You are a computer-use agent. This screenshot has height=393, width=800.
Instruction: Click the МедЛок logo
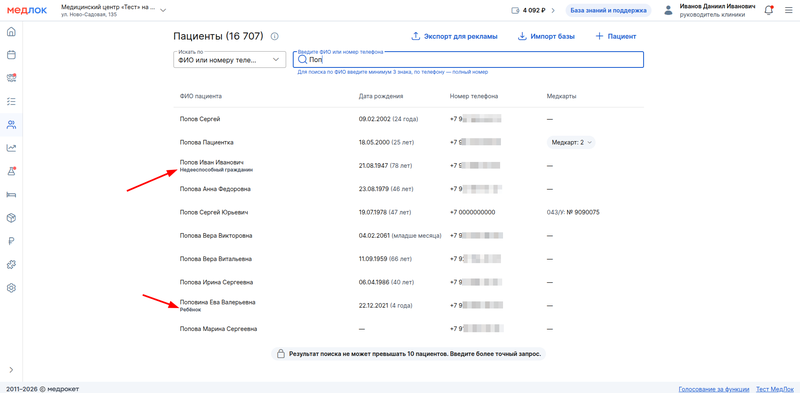(x=27, y=10)
